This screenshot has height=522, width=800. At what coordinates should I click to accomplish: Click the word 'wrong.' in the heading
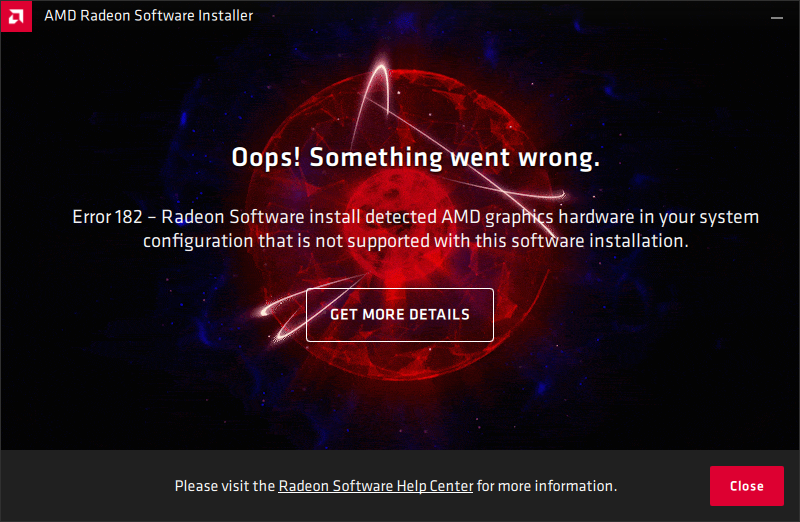559,158
